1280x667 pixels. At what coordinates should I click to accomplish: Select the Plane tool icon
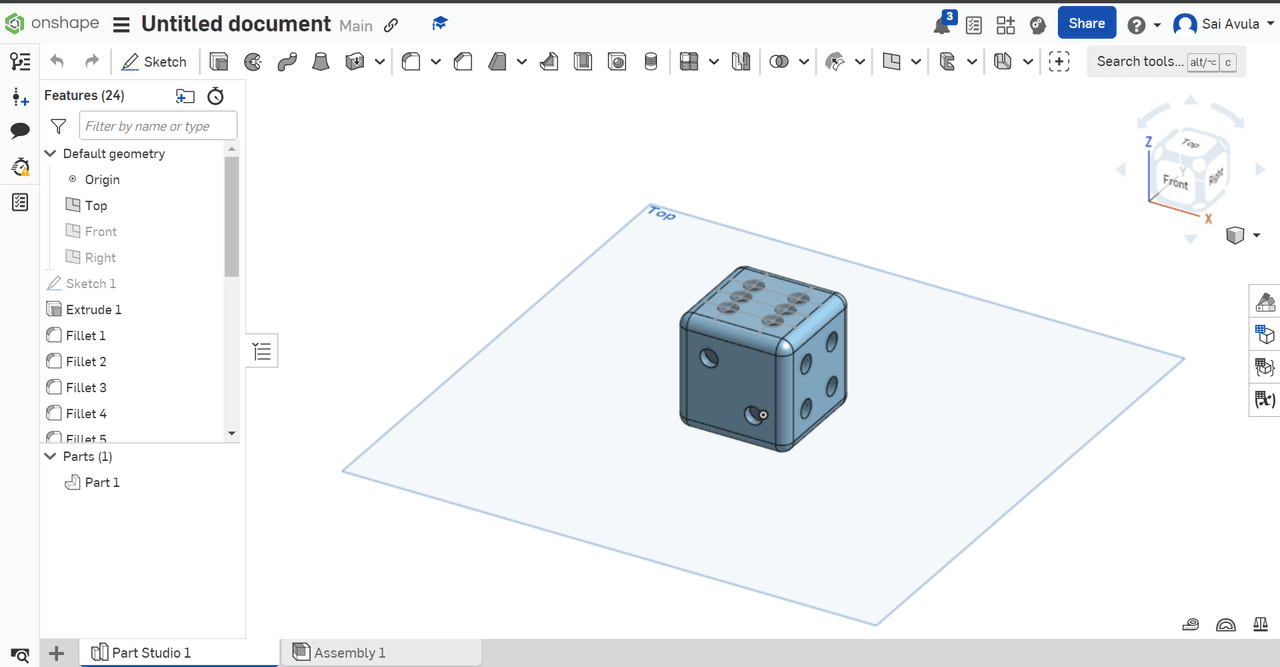892,62
